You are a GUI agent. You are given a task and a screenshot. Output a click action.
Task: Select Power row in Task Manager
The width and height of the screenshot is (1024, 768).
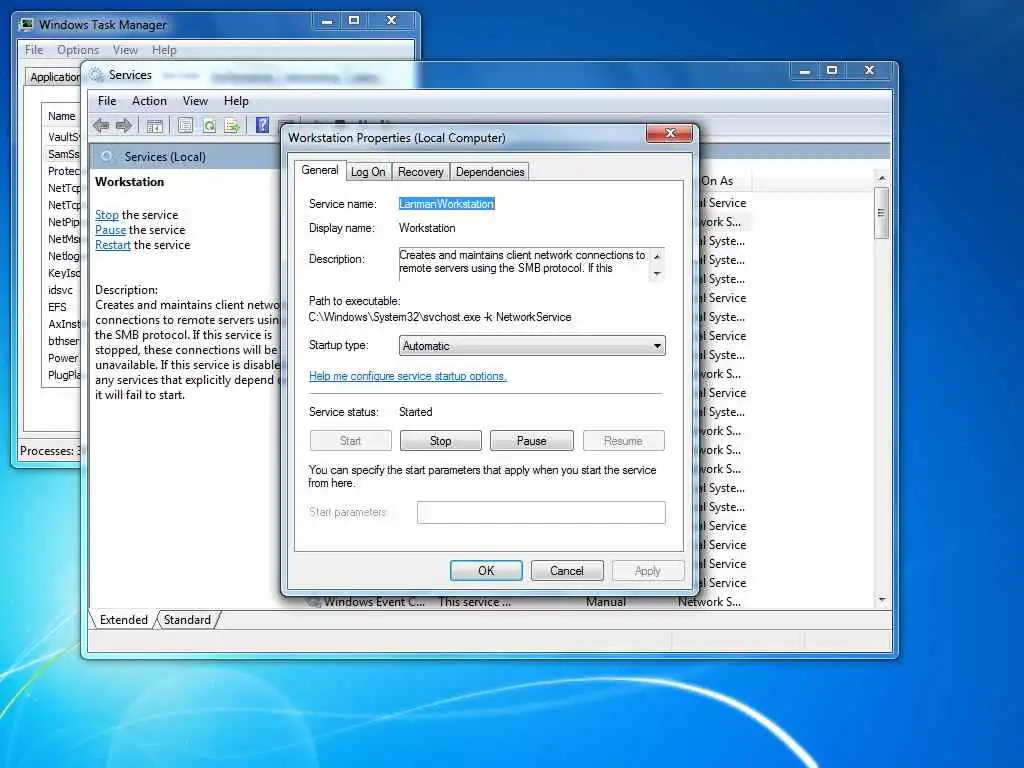point(63,358)
